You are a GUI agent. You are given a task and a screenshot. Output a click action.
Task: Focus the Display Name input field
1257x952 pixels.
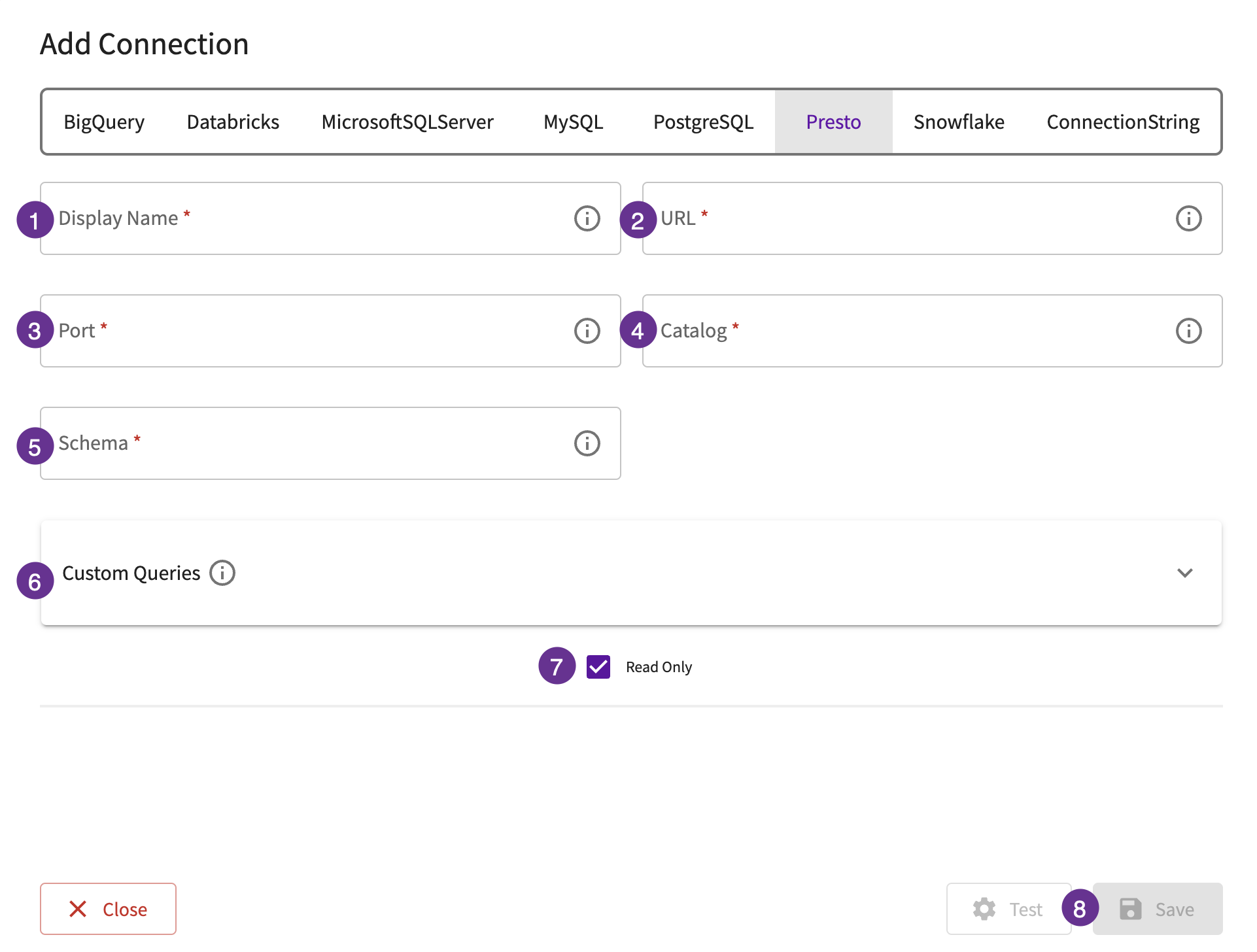[x=330, y=218]
